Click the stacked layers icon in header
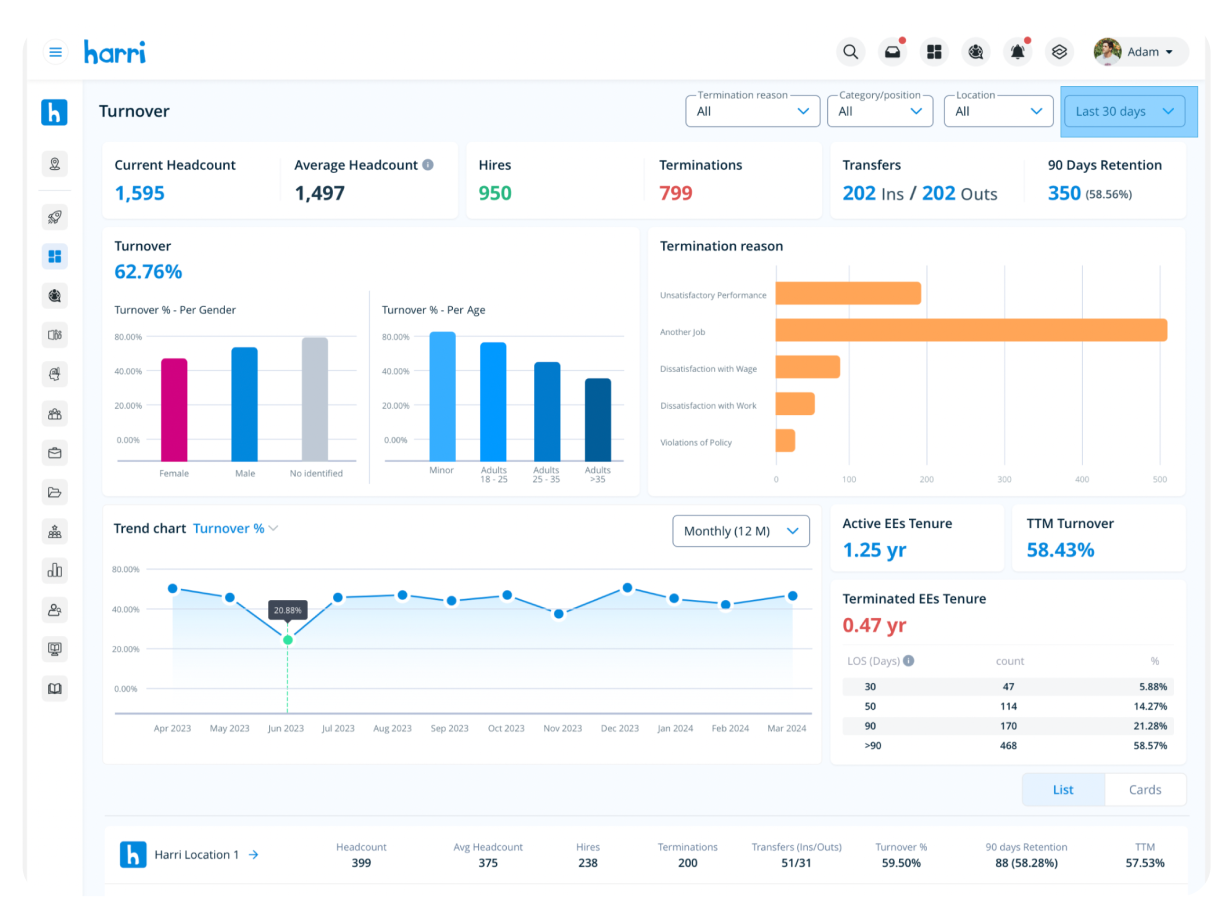The width and height of the screenshot is (1231, 916). (x=1059, y=52)
